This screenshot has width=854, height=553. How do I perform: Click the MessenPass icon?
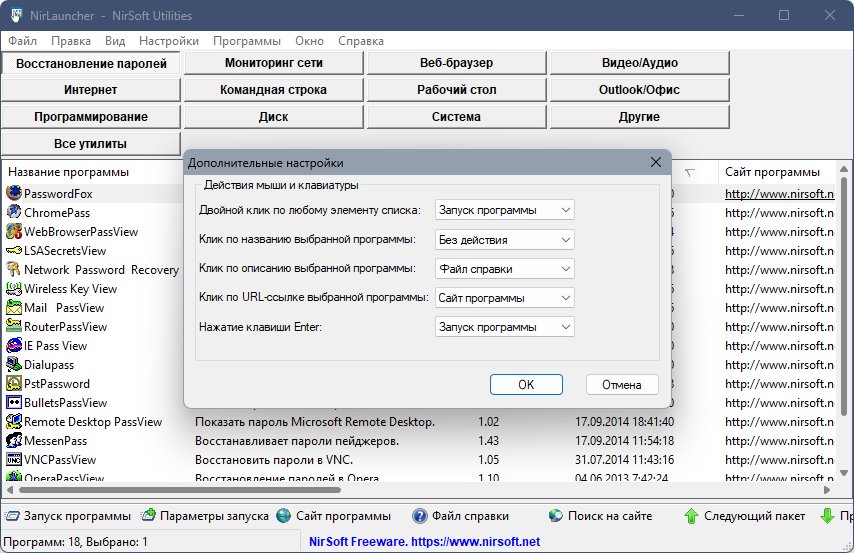pyautogui.click(x=14, y=440)
